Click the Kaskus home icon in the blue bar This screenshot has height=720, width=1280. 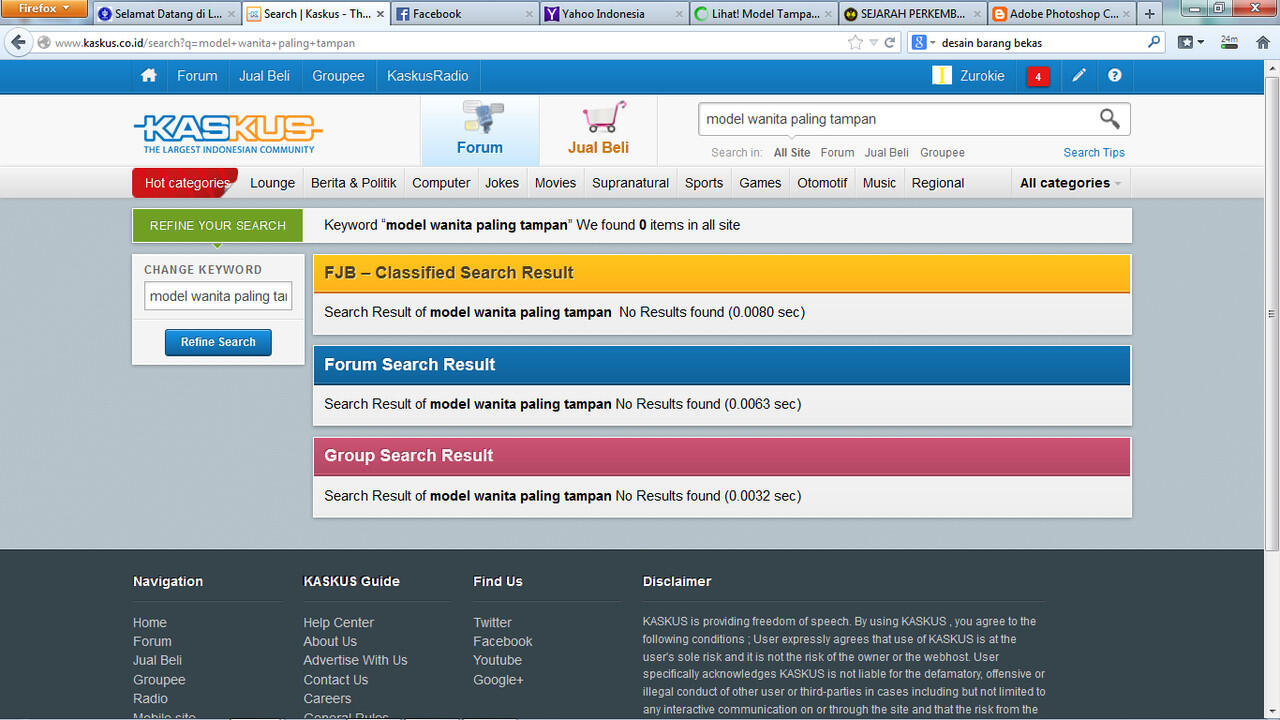(149, 76)
